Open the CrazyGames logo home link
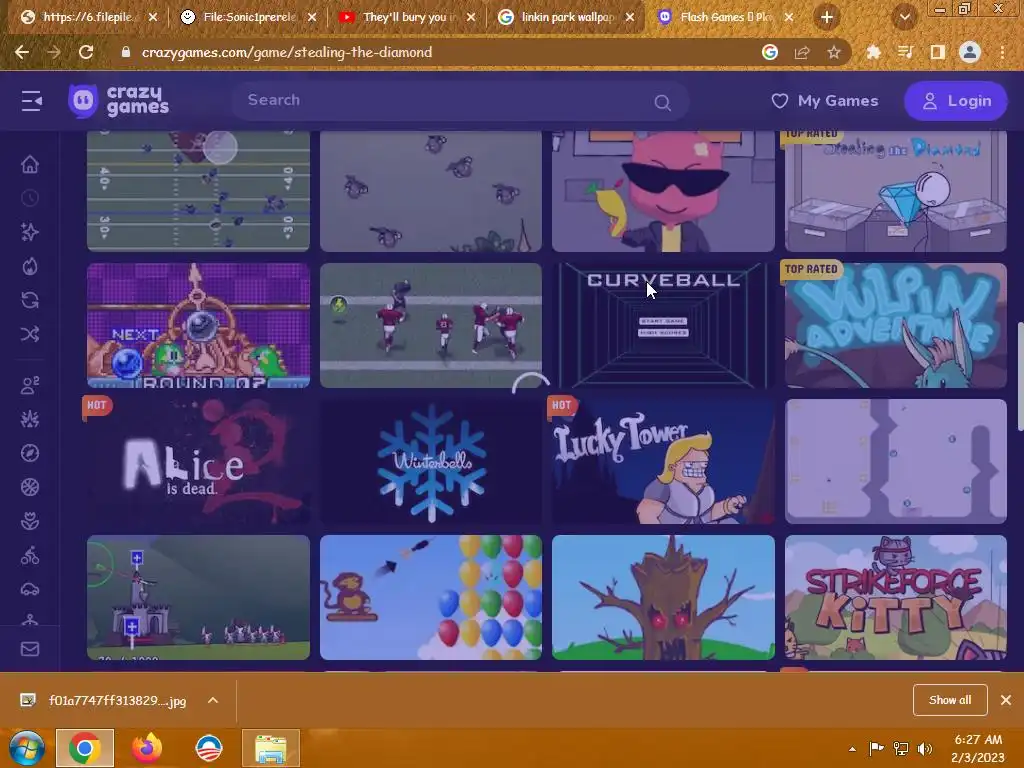Viewport: 1024px width, 768px height. pyautogui.click(x=118, y=101)
